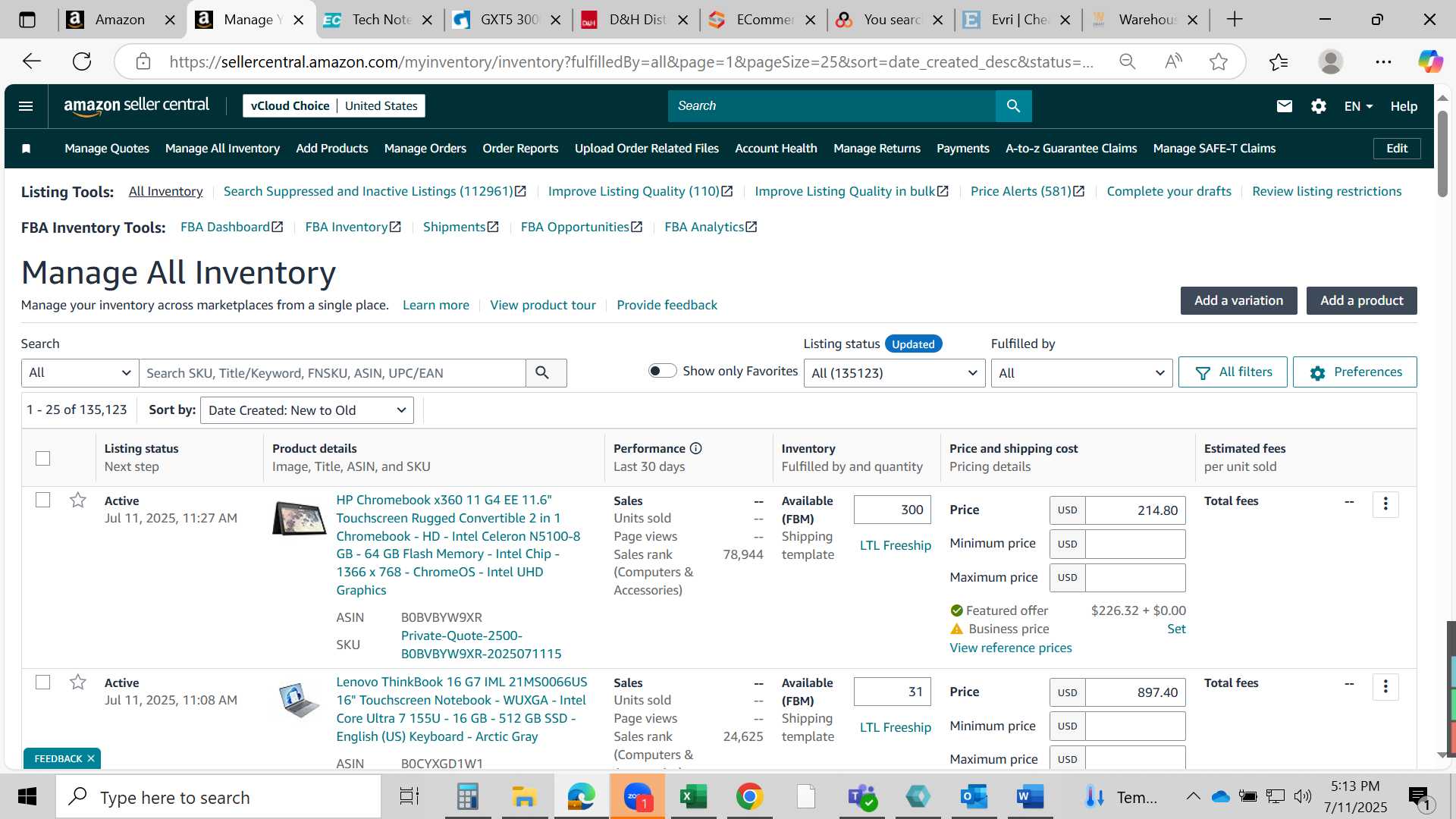Click the inventory search magnifier button
The height and width of the screenshot is (819, 1456).
(x=542, y=372)
